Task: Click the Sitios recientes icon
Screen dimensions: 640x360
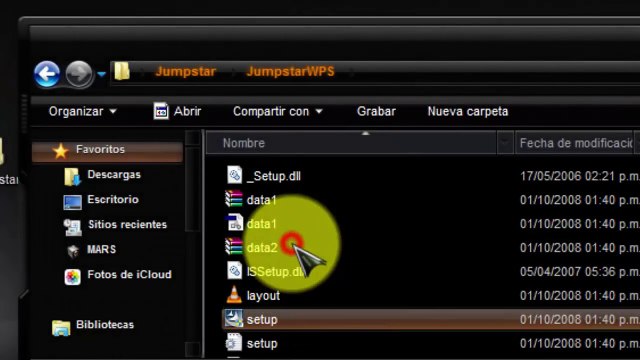Action: pyautogui.click(x=72, y=227)
